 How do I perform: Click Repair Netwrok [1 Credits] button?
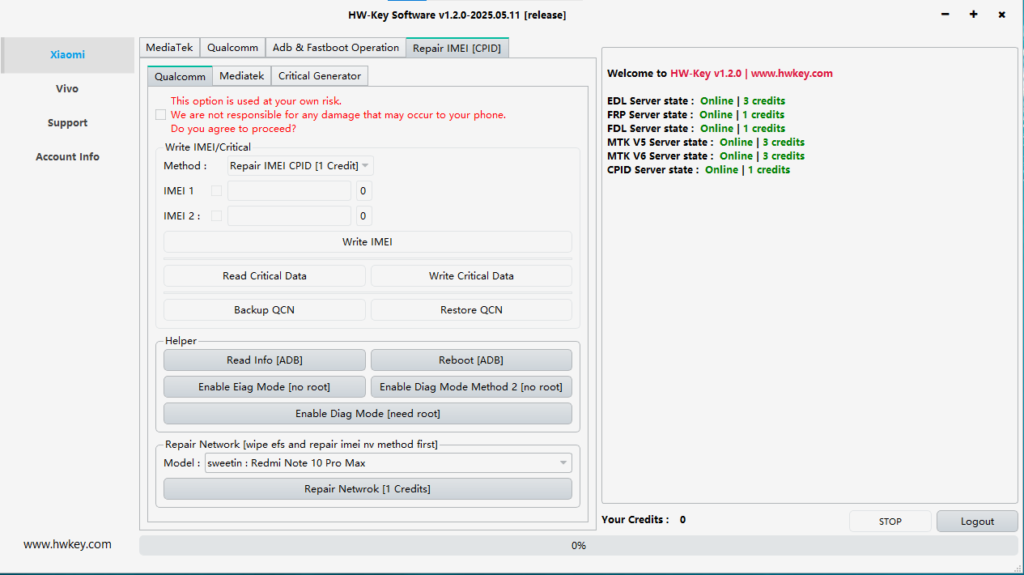click(x=368, y=489)
